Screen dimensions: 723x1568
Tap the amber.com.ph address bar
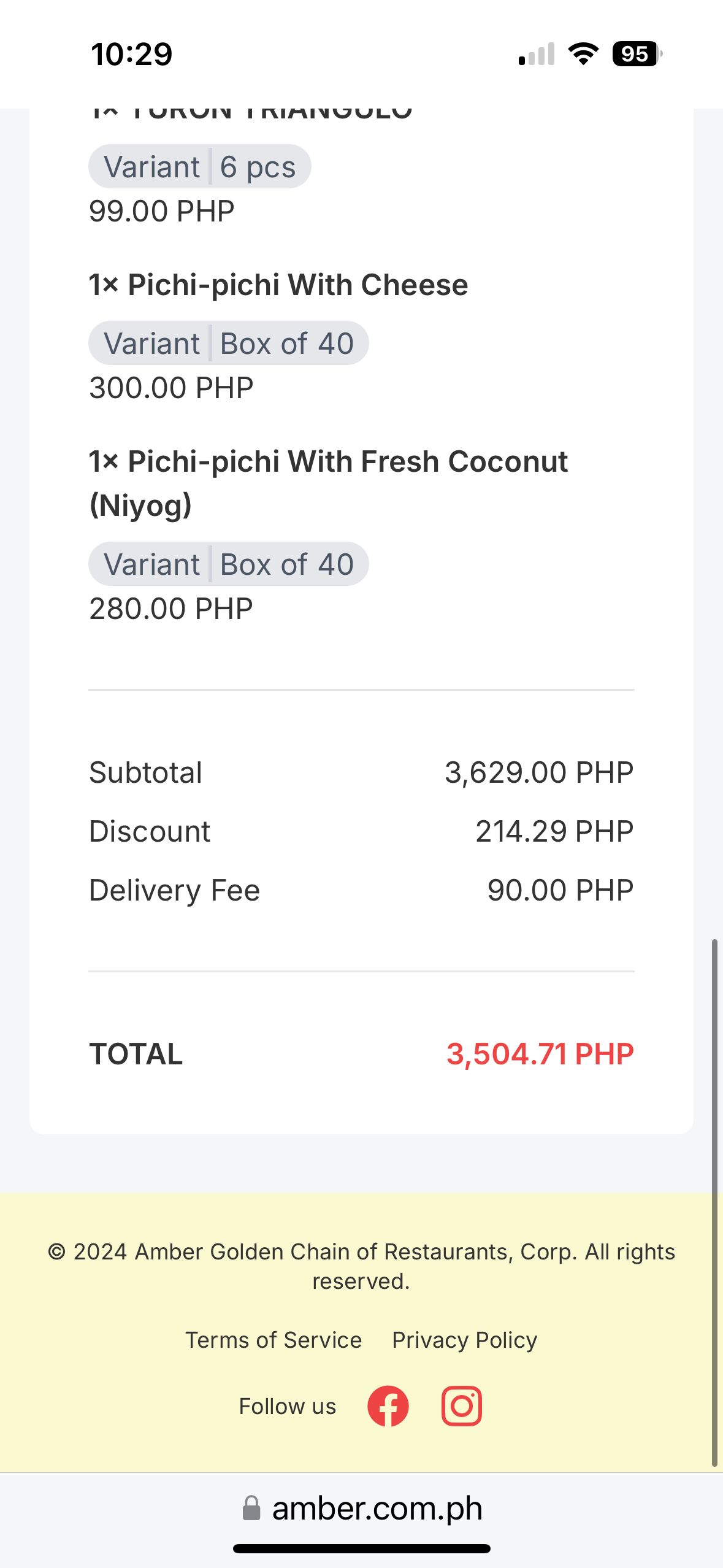pyautogui.click(x=377, y=1508)
